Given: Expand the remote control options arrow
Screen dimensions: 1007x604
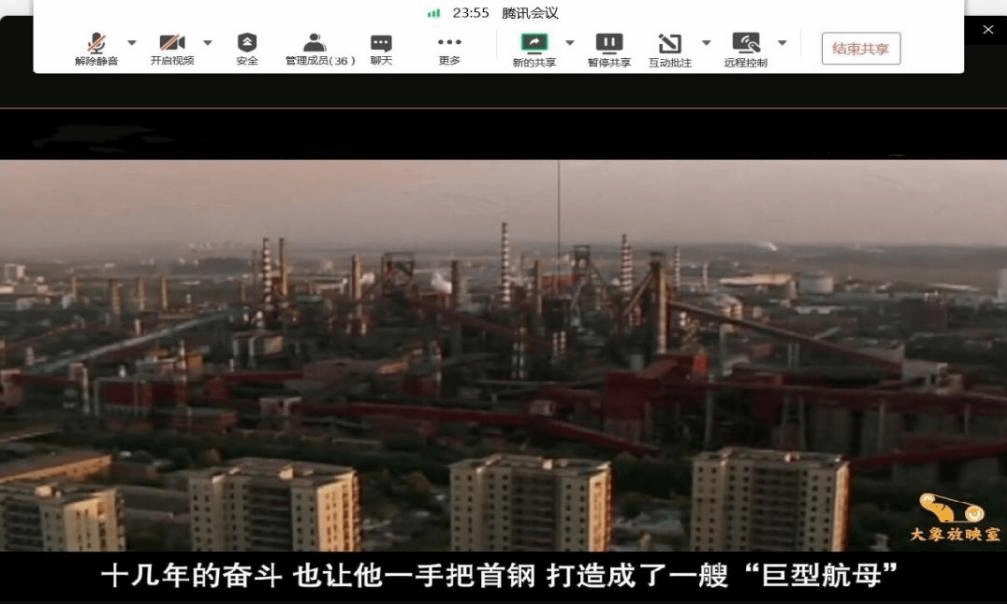Looking at the screenshot, I should pos(782,43).
